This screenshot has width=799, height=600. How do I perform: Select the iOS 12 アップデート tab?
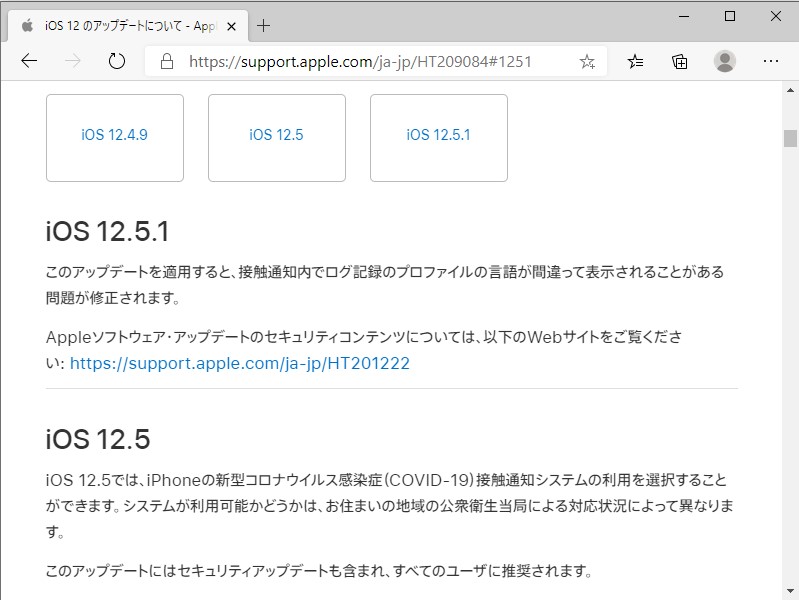(x=127, y=25)
